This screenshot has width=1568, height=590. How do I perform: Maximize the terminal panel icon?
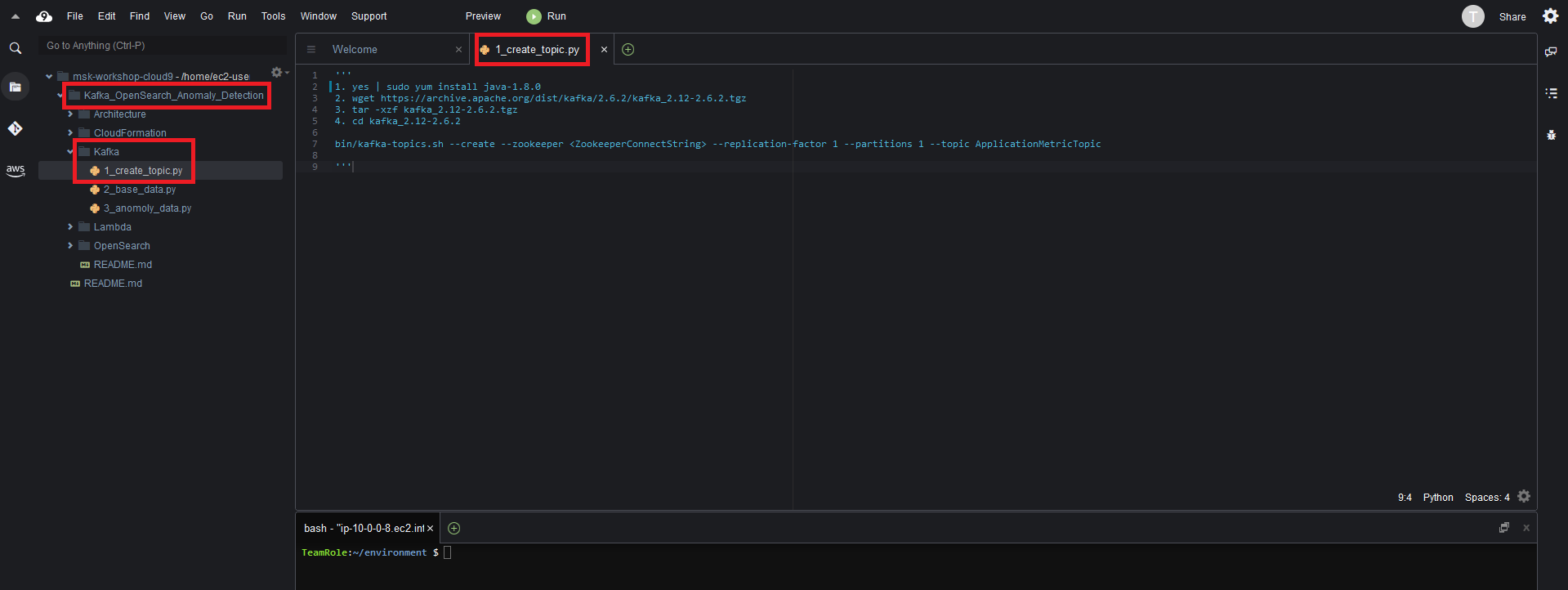(x=1504, y=528)
